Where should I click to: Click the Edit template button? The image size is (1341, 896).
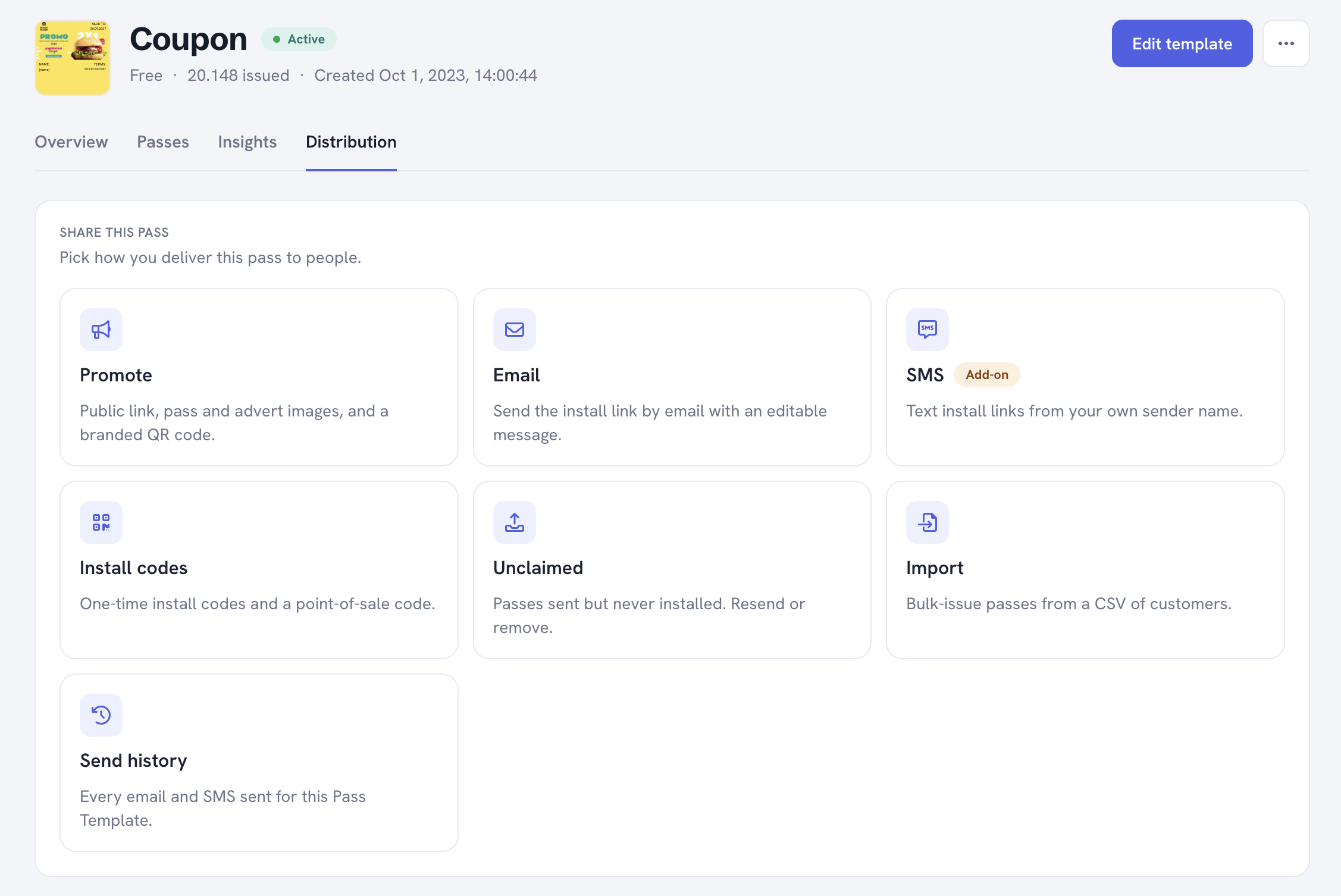pos(1182,43)
